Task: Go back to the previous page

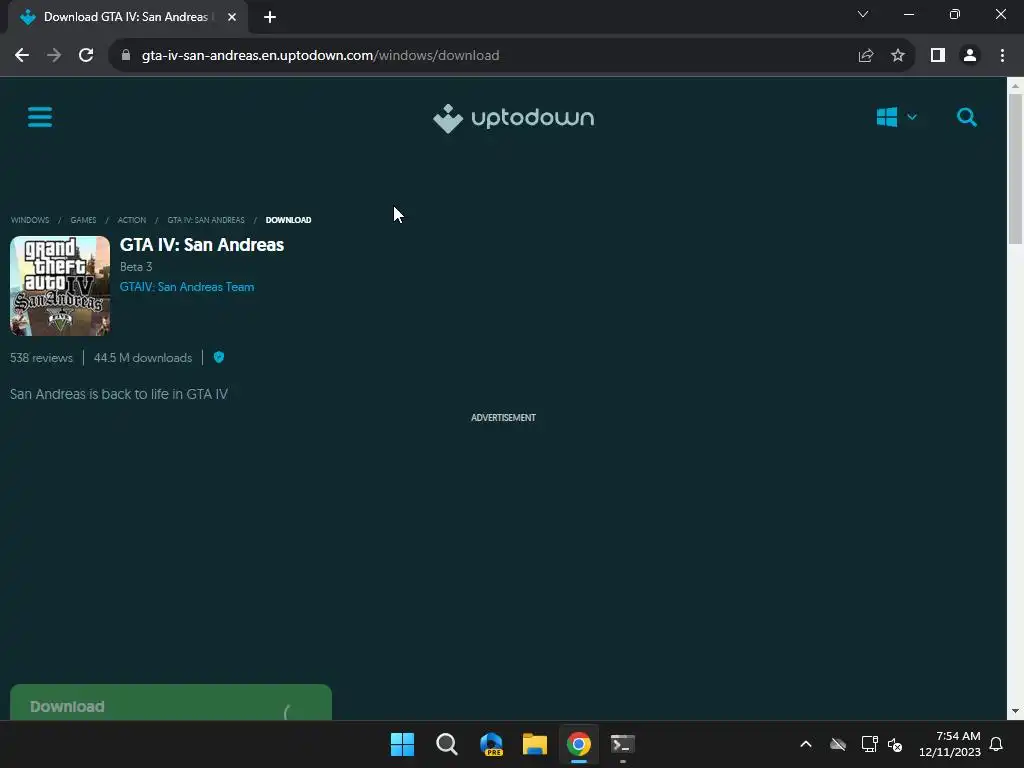Action: coord(22,56)
